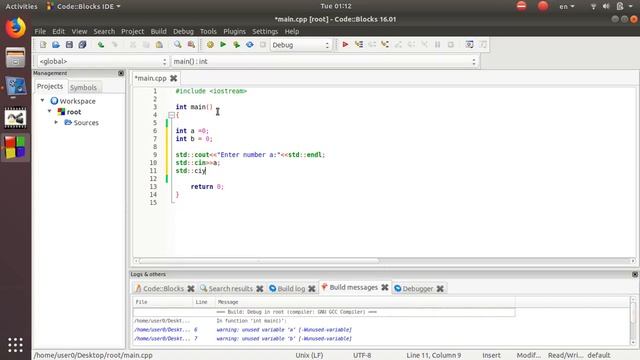
Task: Expand the Sources folder
Action: pos(56,122)
